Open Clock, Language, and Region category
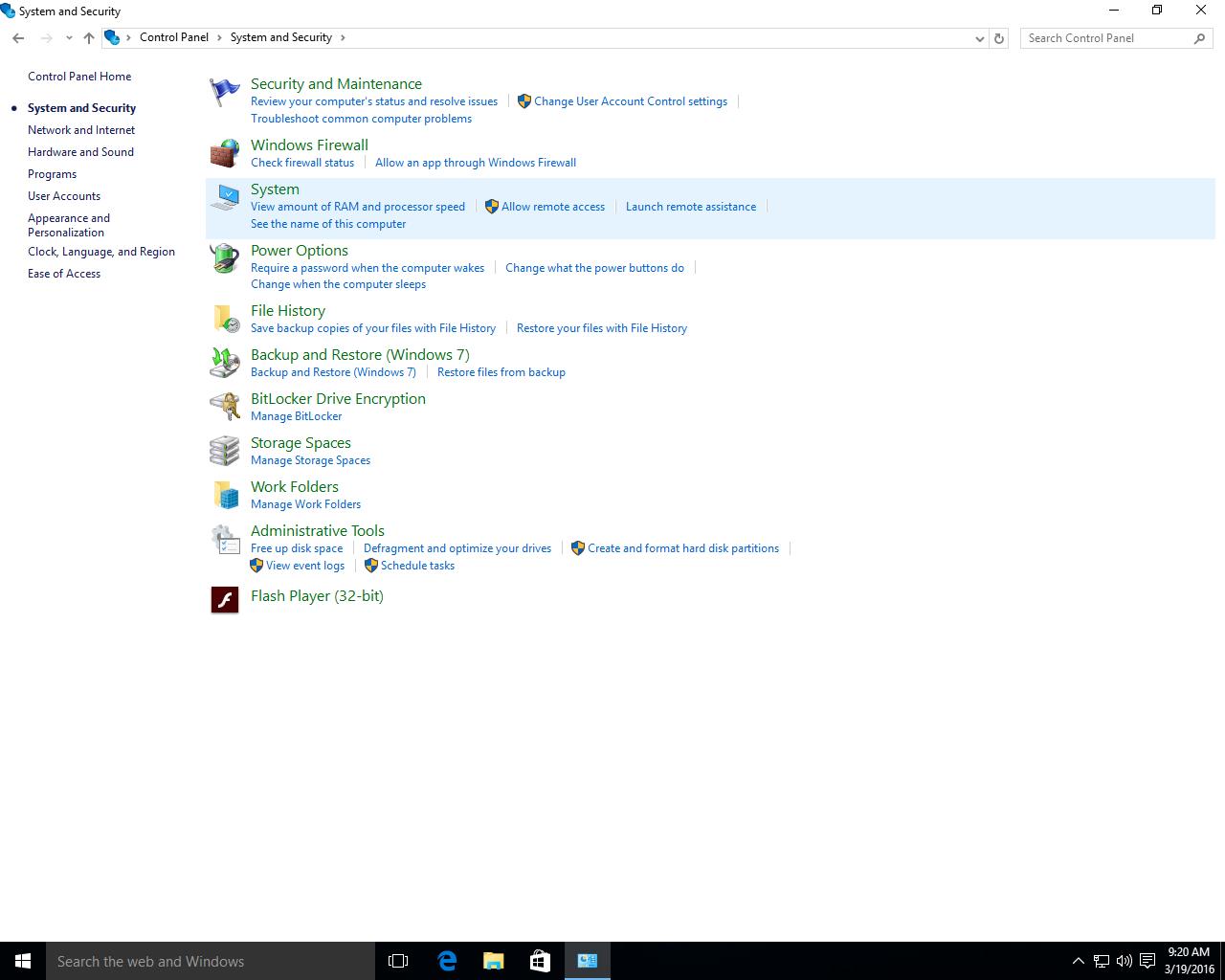 click(x=101, y=252)
